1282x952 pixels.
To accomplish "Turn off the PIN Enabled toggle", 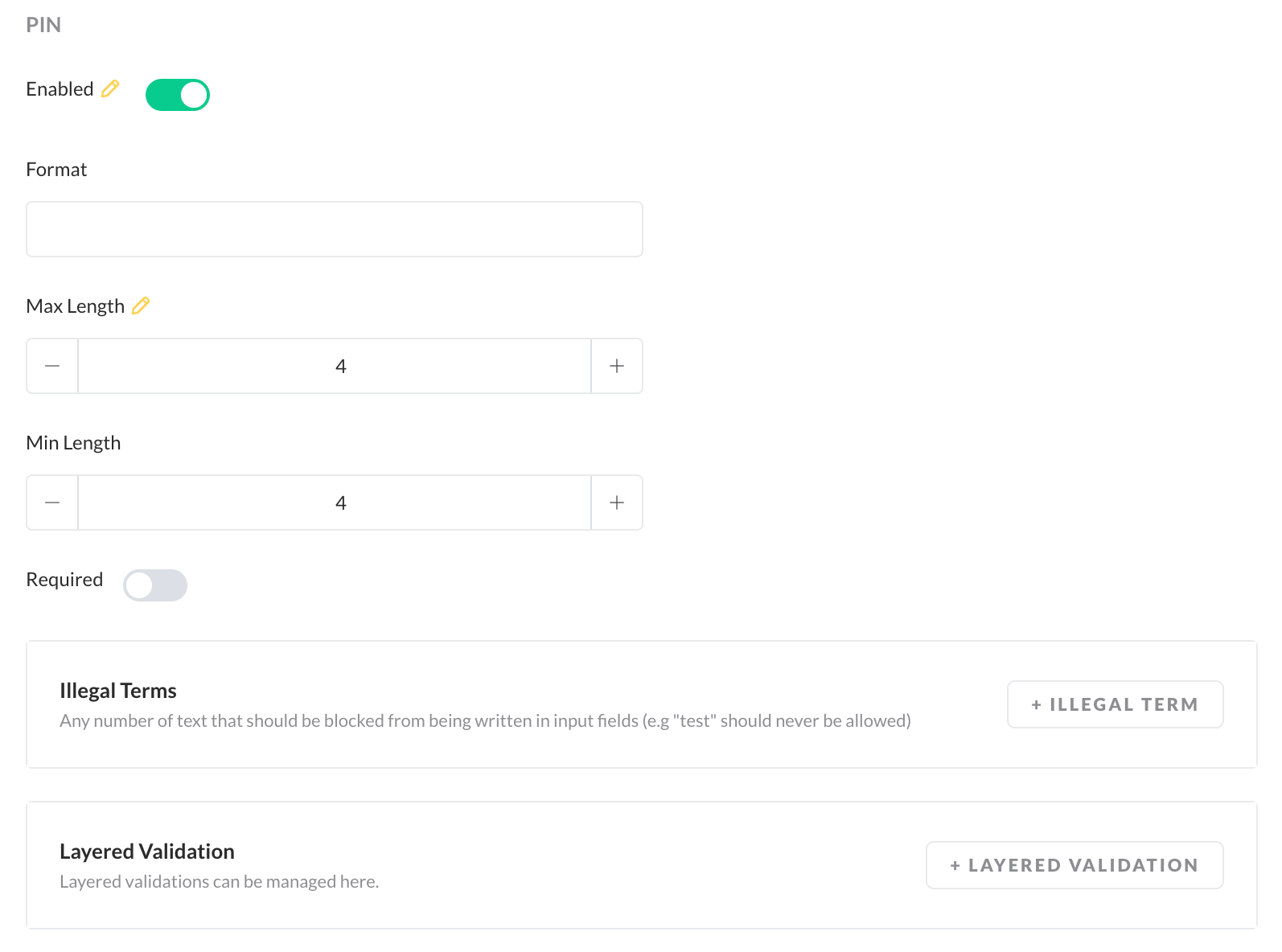I will point(177,95).
